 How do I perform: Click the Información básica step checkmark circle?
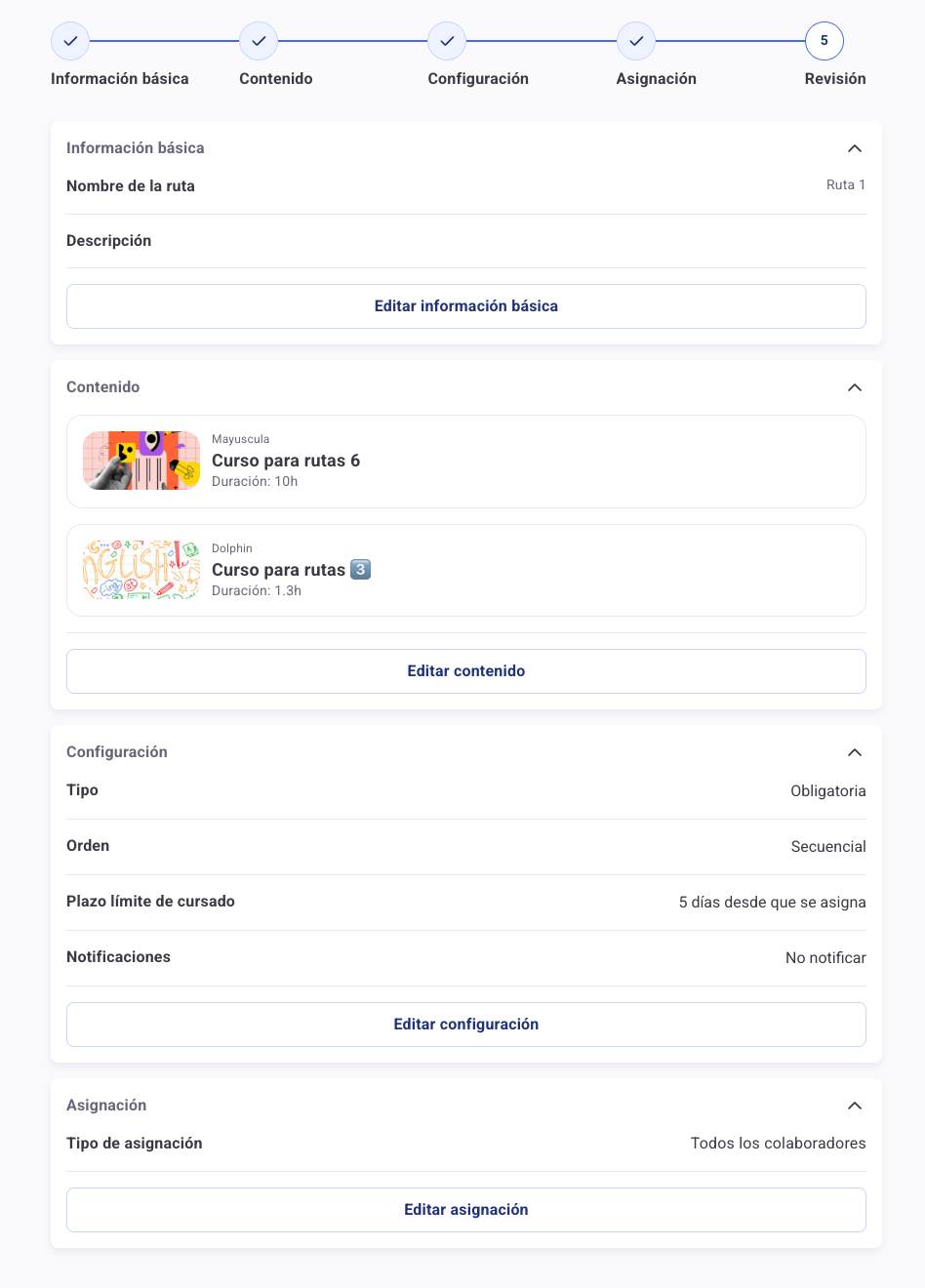pos(70,41)
